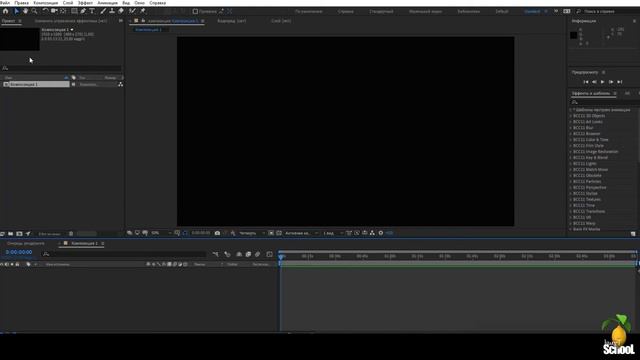The height and width of the screenshot is (360, 640).
Task: Select the Text type tool
Action: pos(92,11)
